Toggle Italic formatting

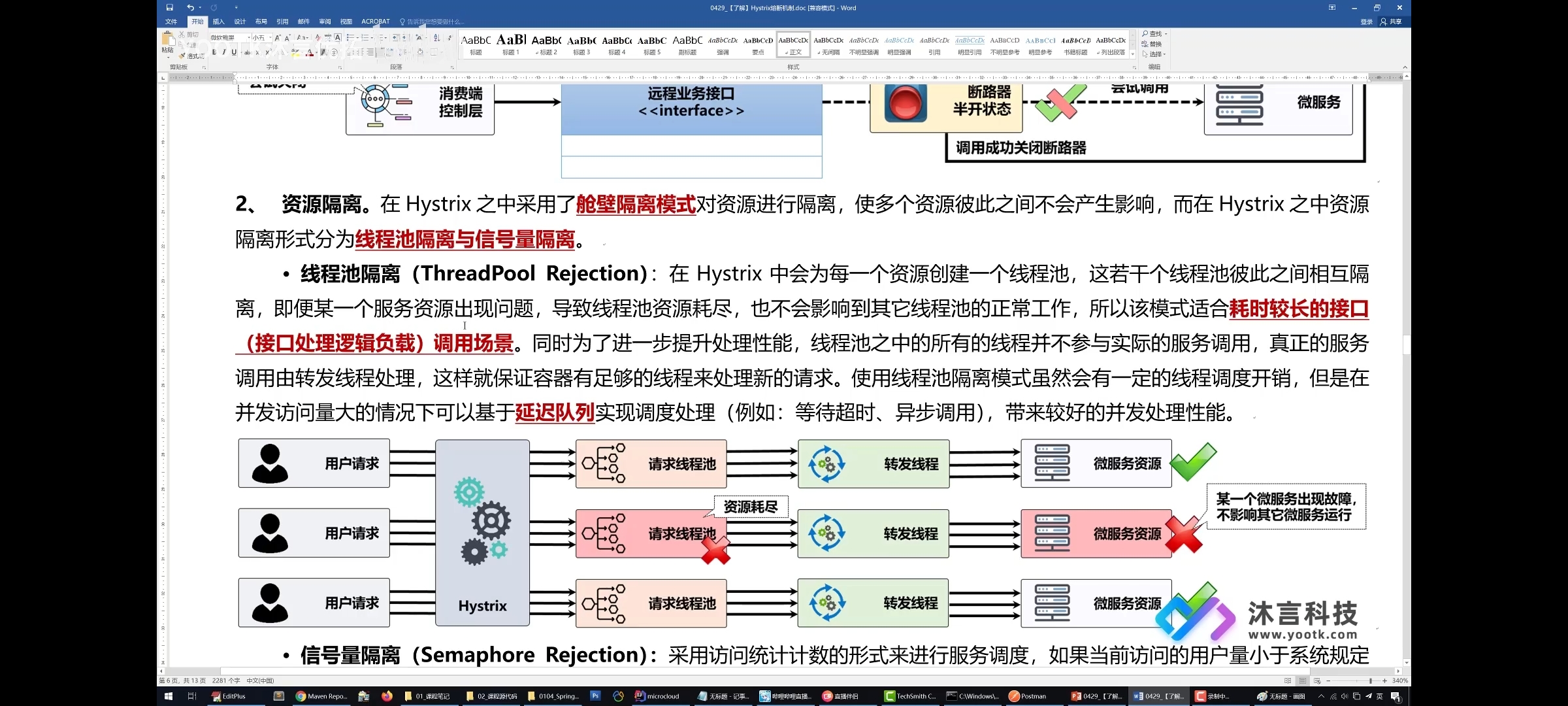point(224,52)
